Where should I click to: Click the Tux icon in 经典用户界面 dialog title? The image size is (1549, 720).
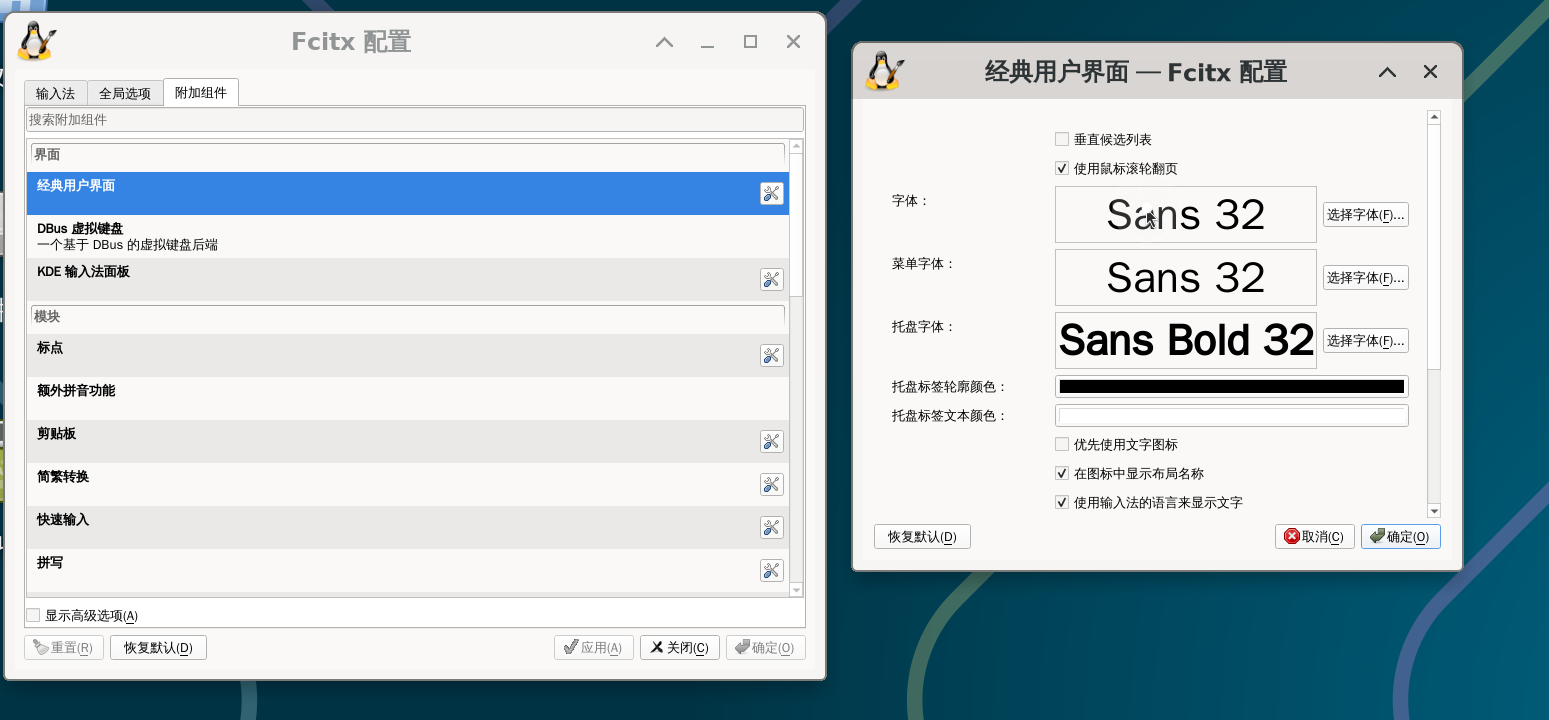click(x=885, y=71)
